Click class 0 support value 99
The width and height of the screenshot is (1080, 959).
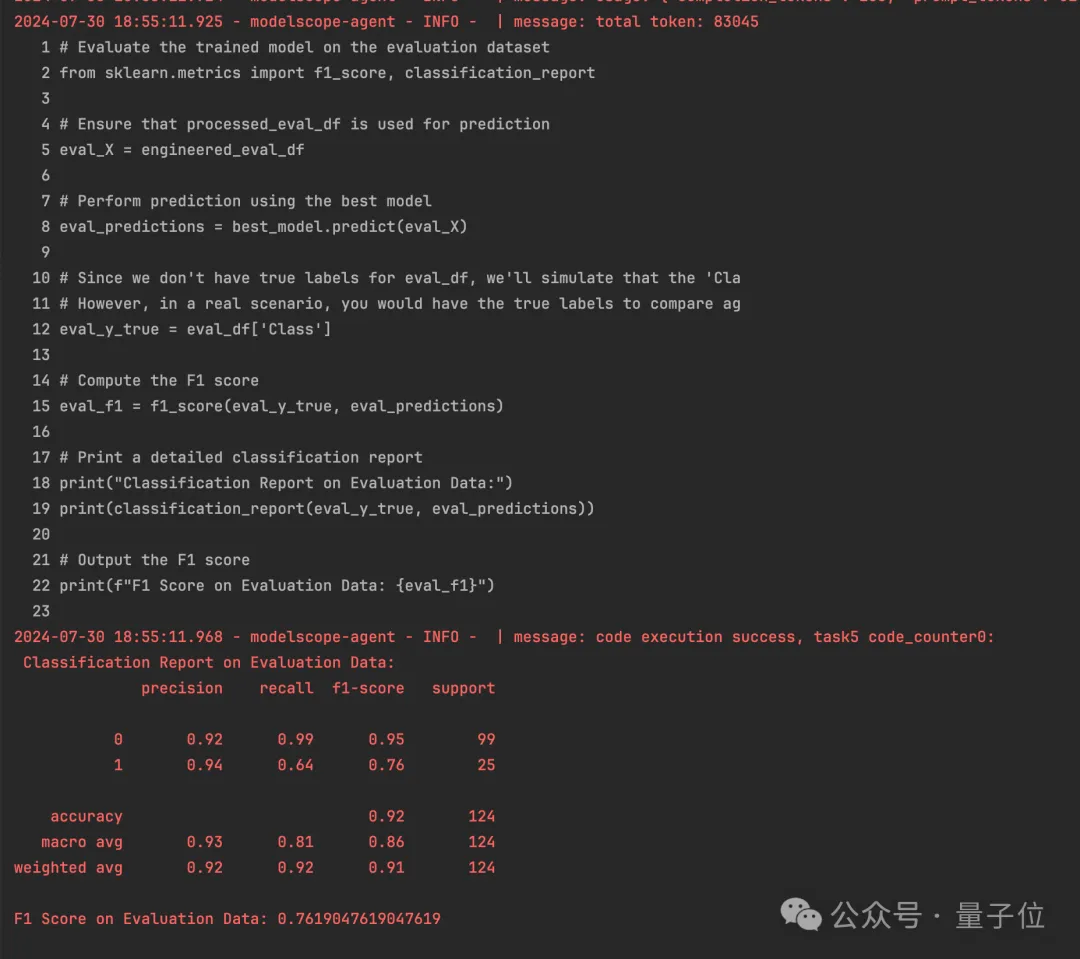coord(486,739)
